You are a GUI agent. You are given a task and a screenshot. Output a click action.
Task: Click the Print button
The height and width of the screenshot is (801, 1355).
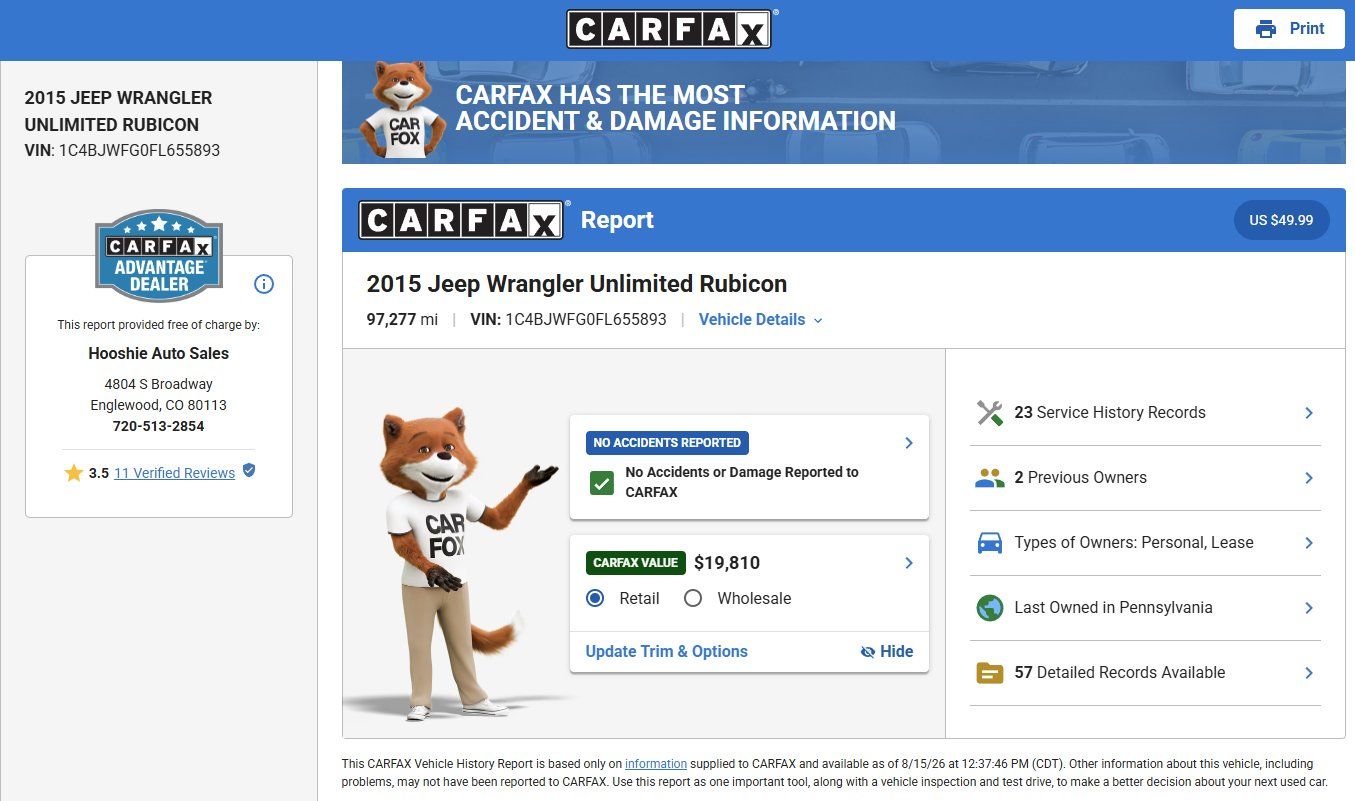1289,29
